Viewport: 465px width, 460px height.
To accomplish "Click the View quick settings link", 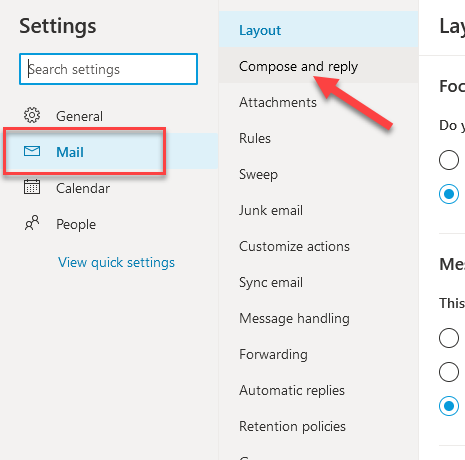I will click(116, 263).
